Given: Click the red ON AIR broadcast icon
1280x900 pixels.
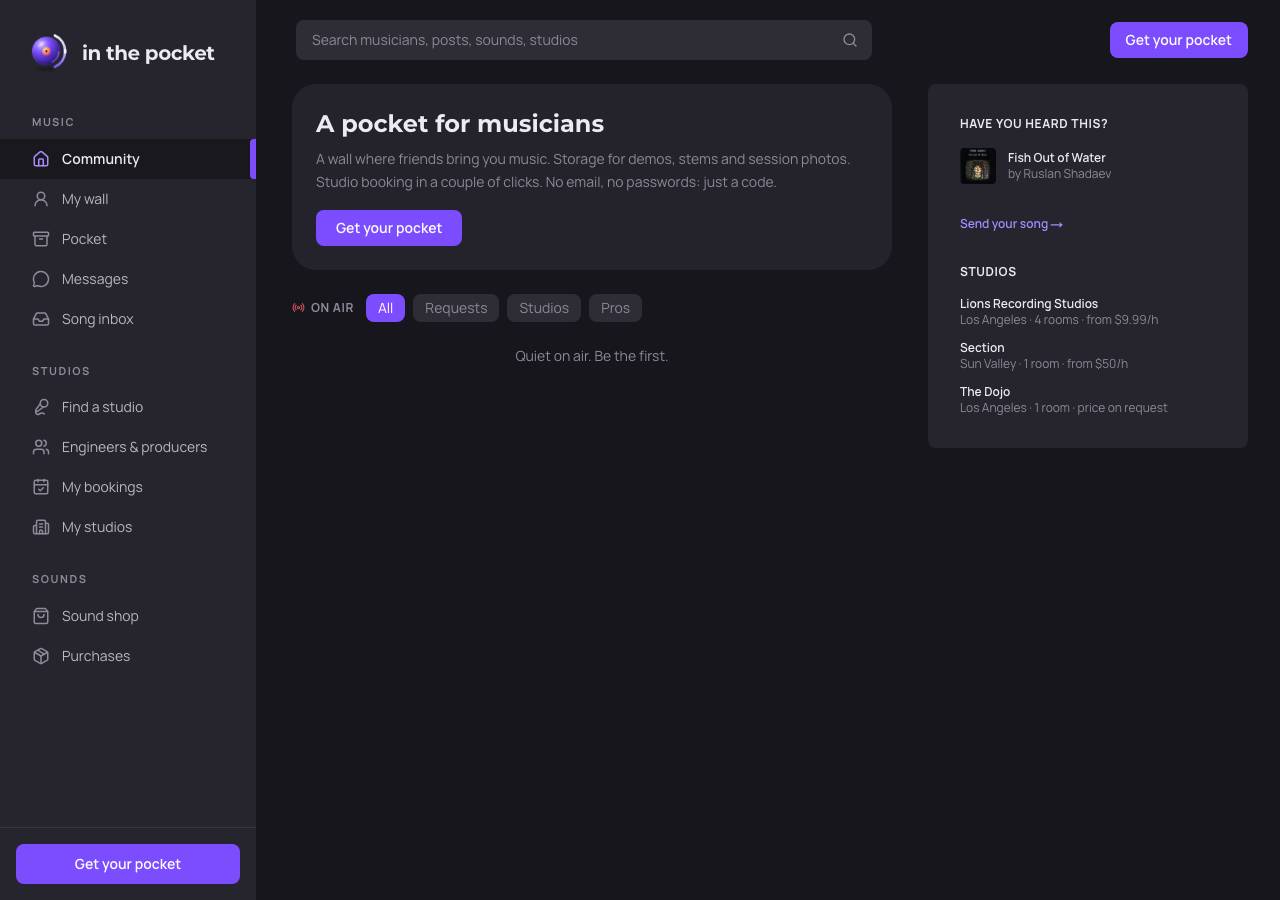Looking at the screenshot, I should [x=298, y=308].
